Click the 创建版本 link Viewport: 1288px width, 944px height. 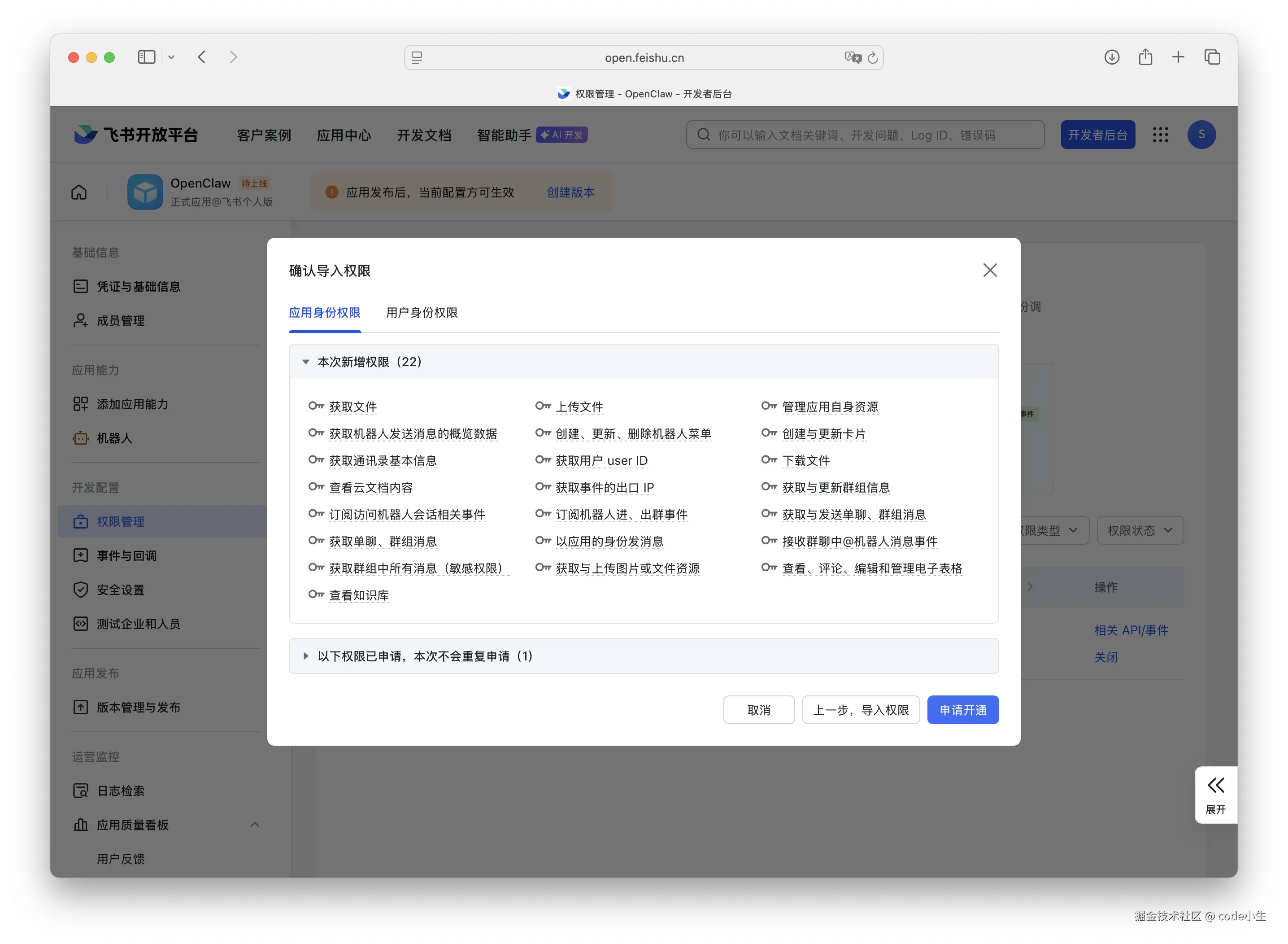click(x=570, y=192)
